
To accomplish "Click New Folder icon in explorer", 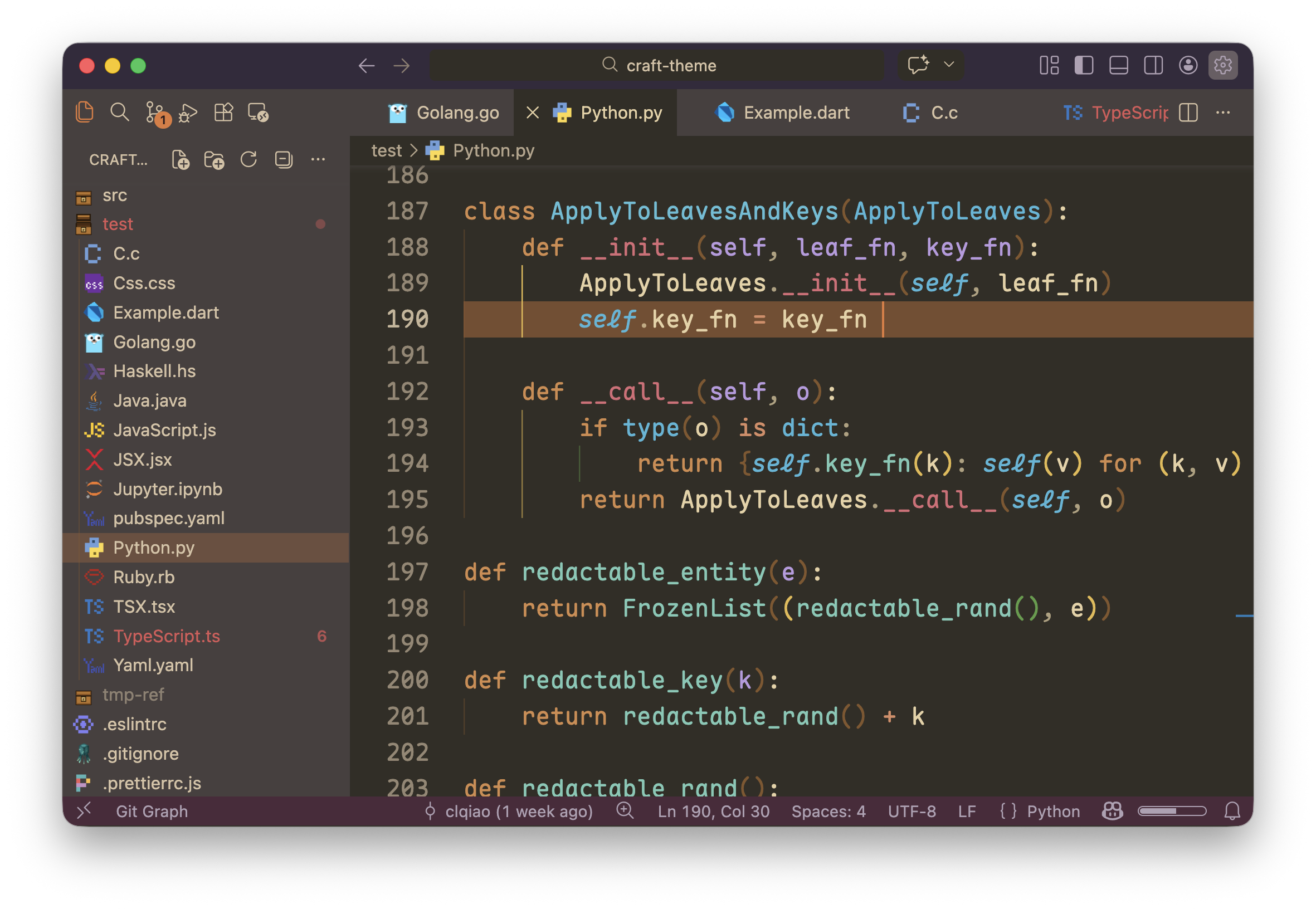I will (214, 160).
